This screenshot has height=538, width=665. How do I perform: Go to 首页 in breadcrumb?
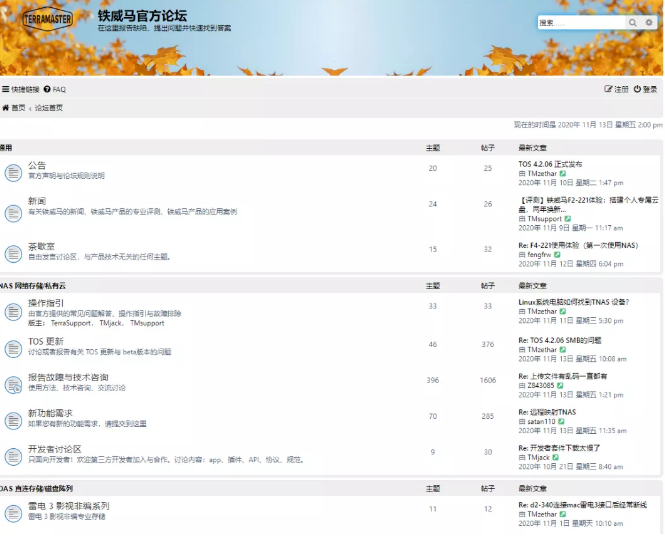pyautogui.click(x=15, y=107)
